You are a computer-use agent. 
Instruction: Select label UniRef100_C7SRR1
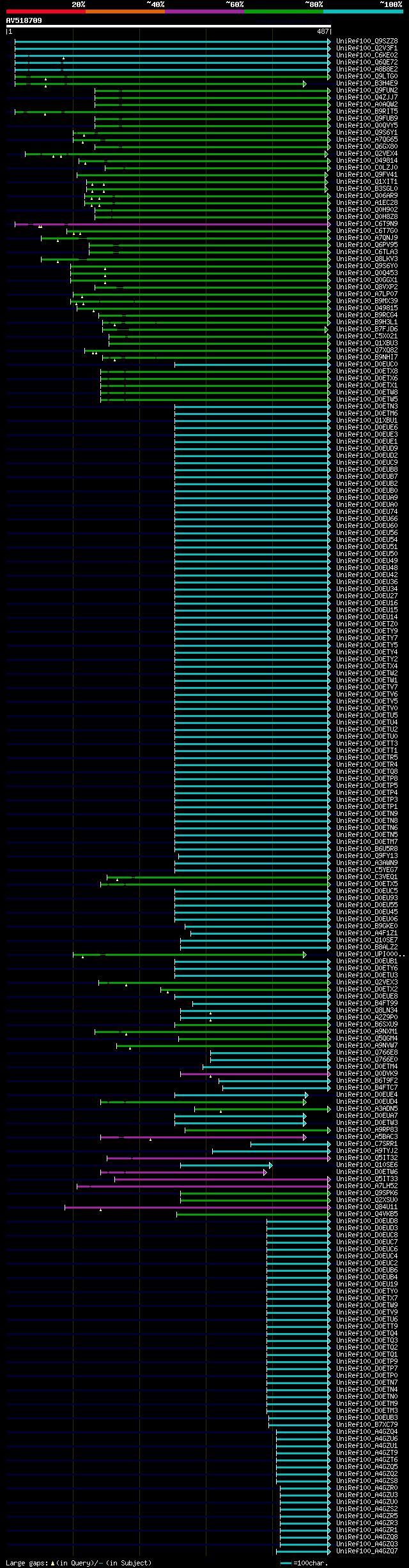coord(367,1144)
